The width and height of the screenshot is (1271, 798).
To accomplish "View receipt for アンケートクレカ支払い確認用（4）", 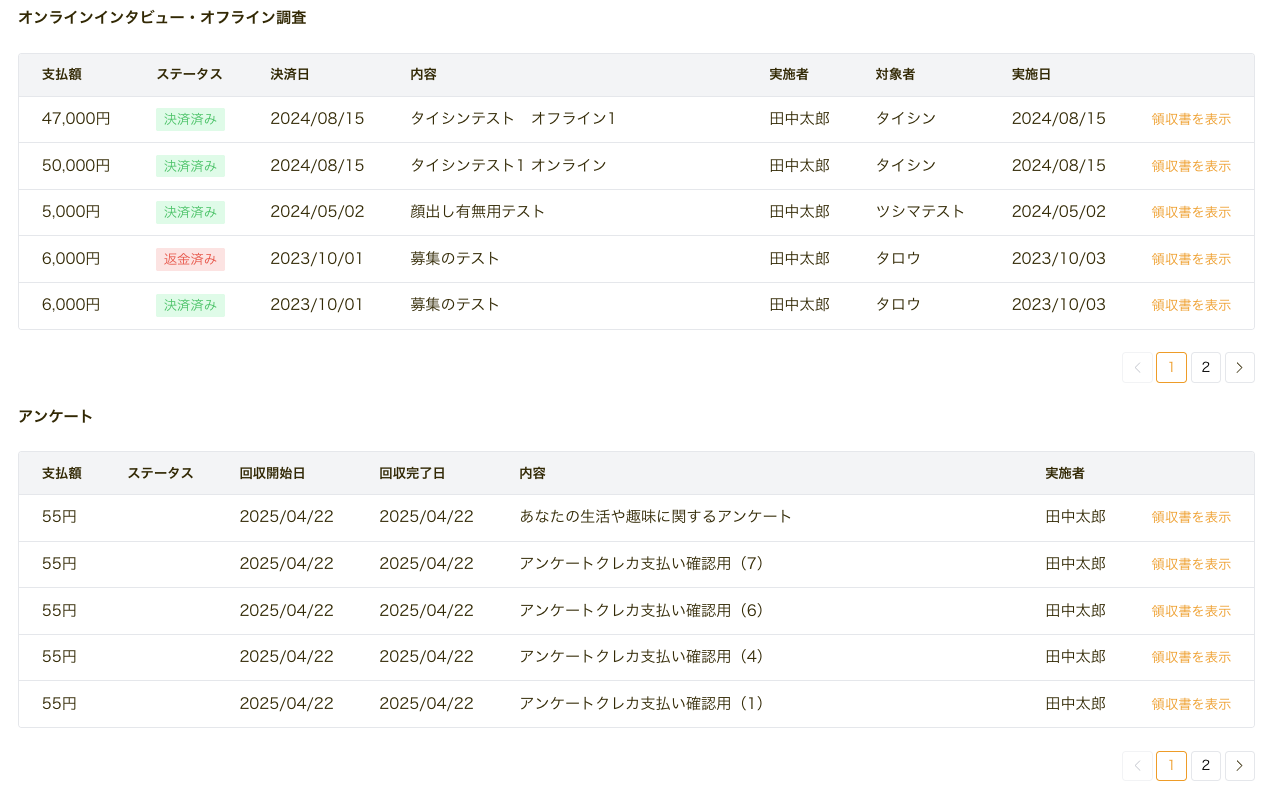I will (x=1190, y=657).
